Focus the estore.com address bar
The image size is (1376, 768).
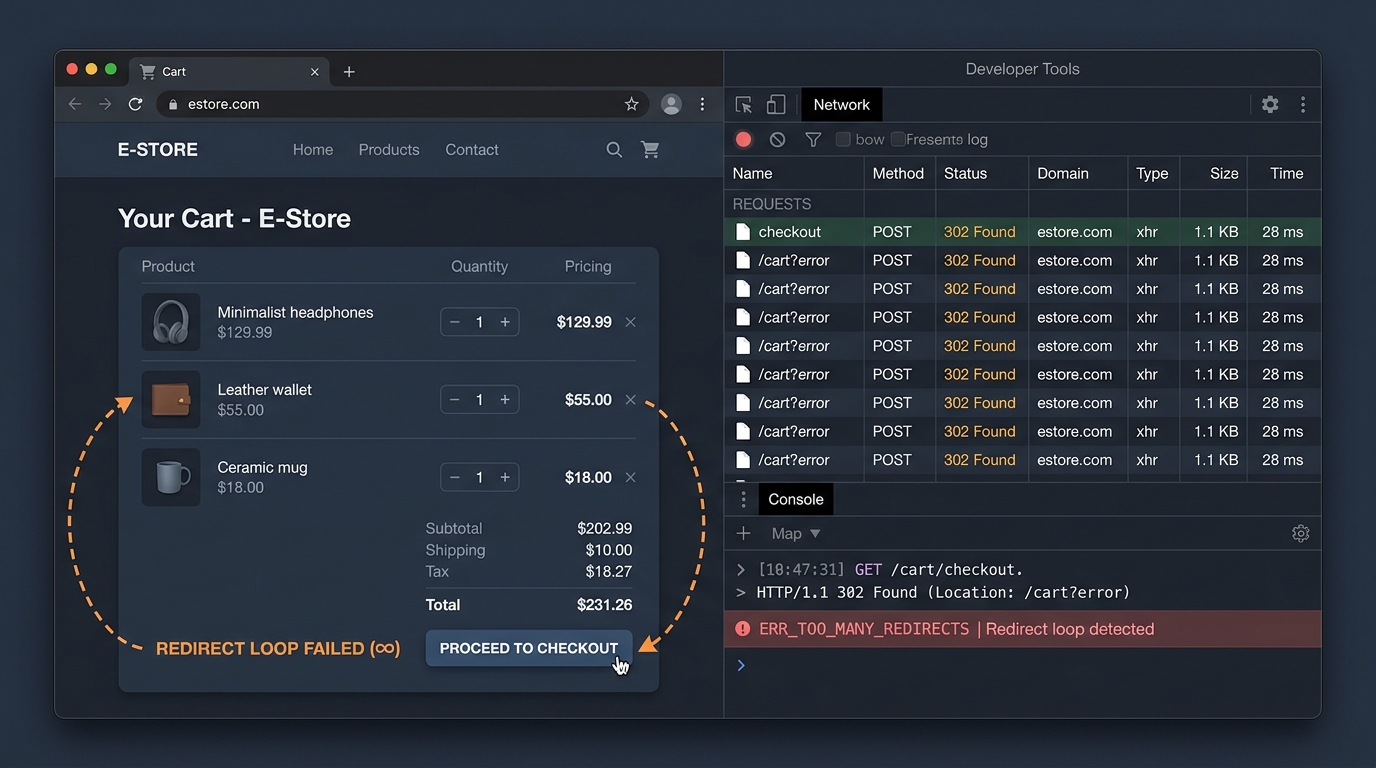(403, 104)
